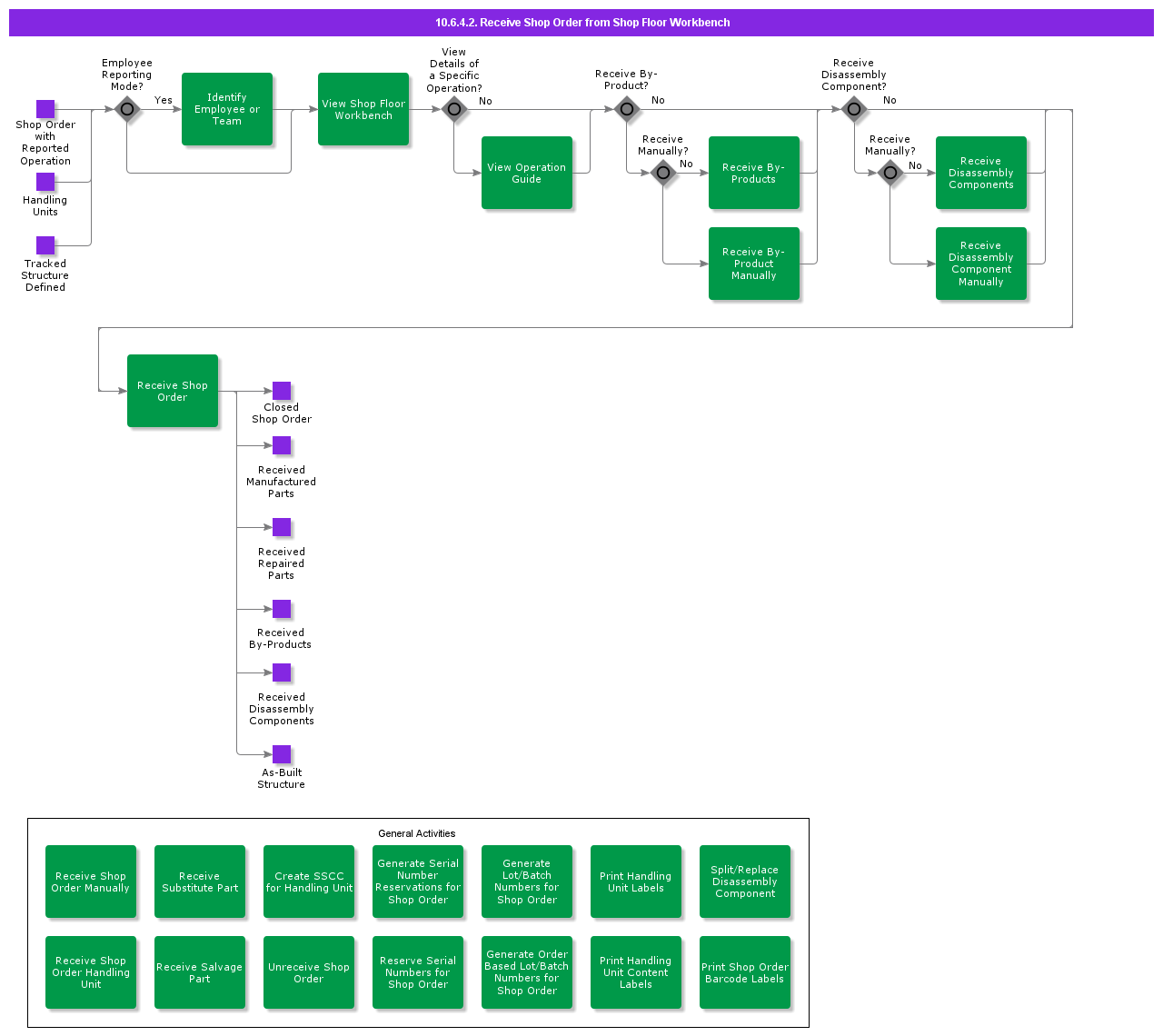
Task: Click the No label after View Details gateway
Action: 486,101
